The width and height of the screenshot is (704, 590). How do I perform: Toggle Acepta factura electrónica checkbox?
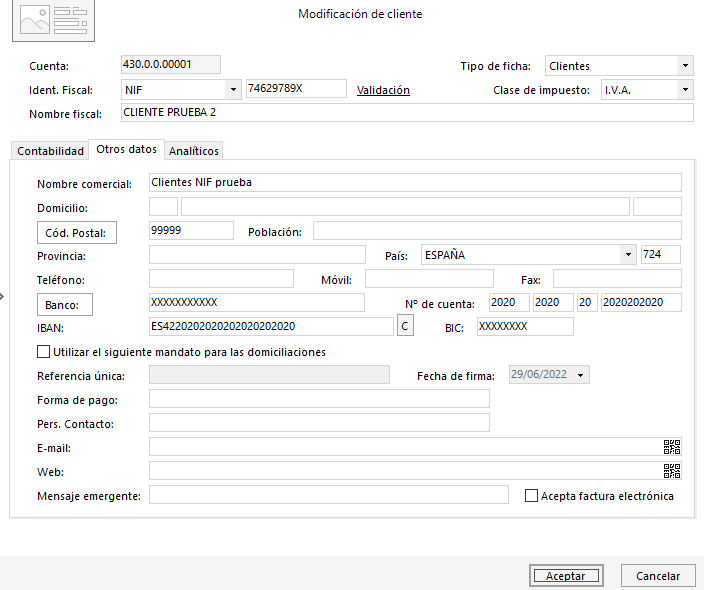(532, 495)
